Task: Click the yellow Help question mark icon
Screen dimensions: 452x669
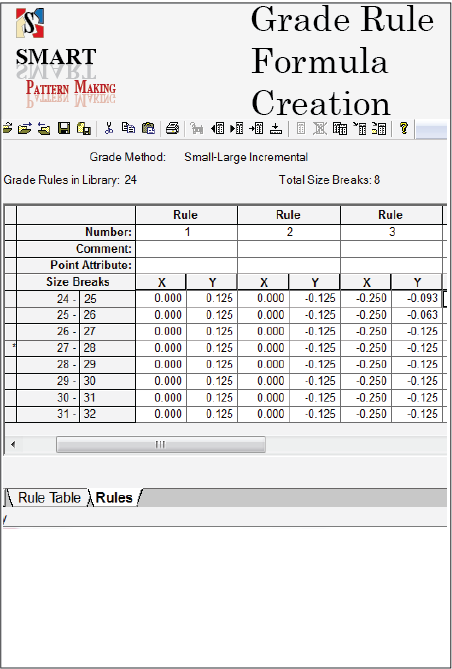Action: coord(404,128)
